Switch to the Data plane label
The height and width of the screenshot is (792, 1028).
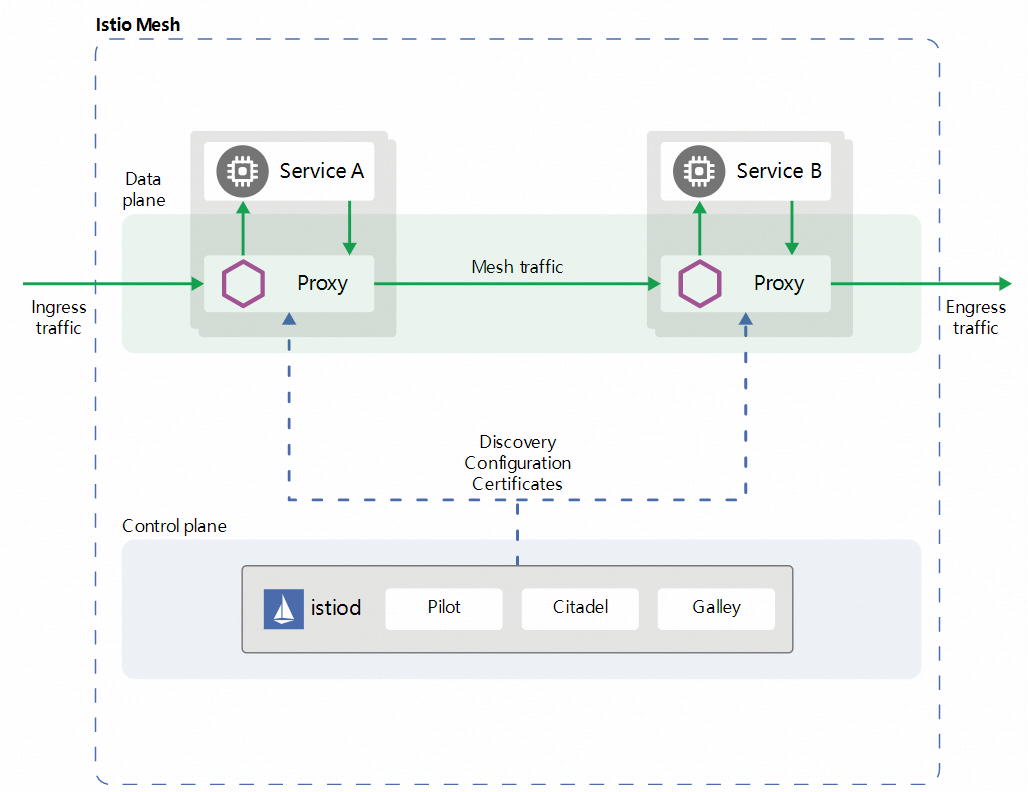tap(143, 190)
